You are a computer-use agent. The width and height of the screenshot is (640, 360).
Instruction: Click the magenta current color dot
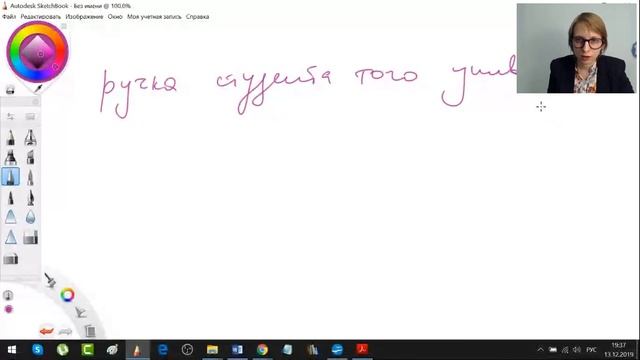coord(9,309)
